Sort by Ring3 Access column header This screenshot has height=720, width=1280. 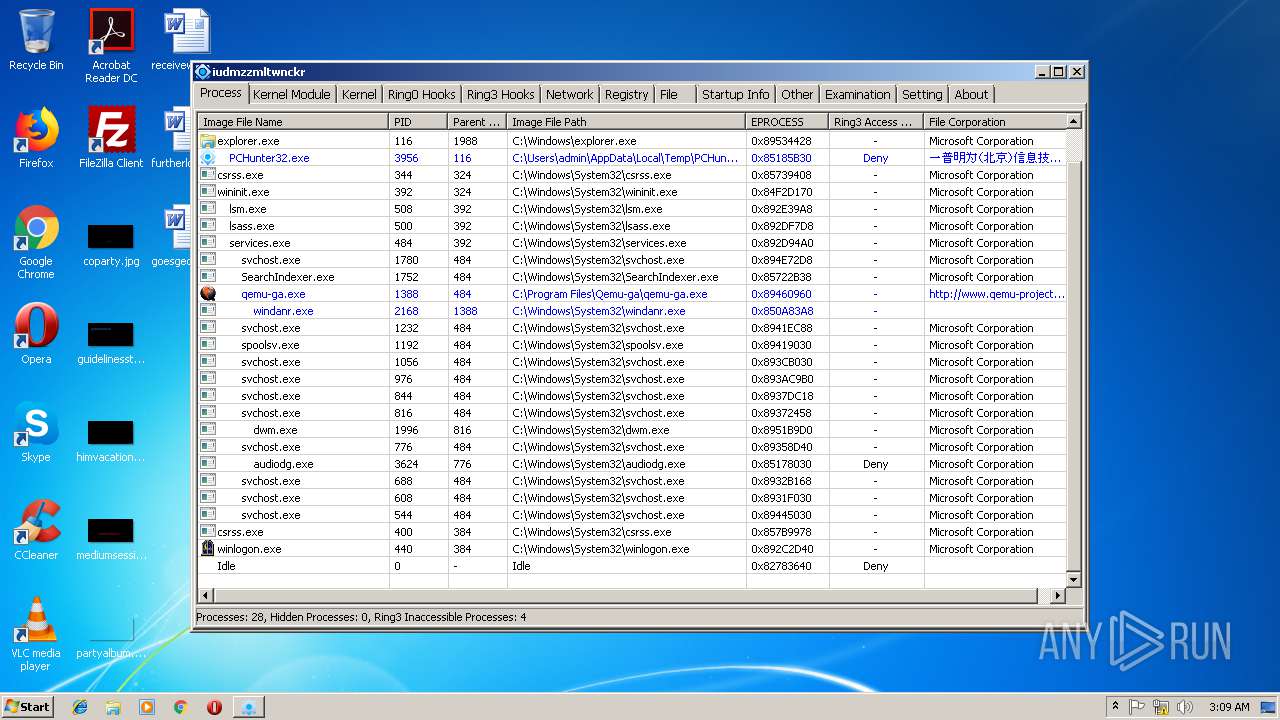point(876,122)
